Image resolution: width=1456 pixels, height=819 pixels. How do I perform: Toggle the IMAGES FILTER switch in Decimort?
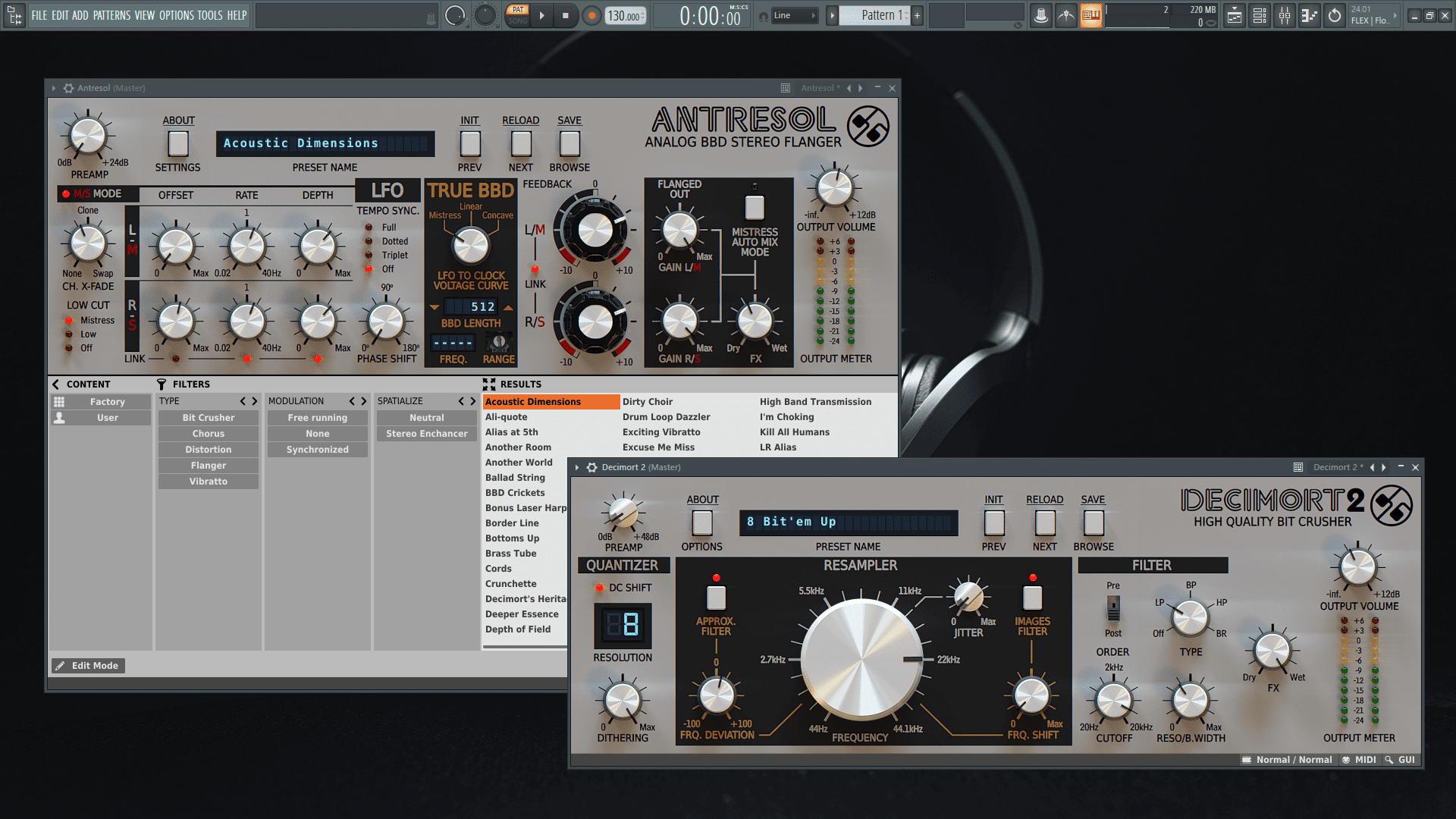click(x=1032, y=598)
